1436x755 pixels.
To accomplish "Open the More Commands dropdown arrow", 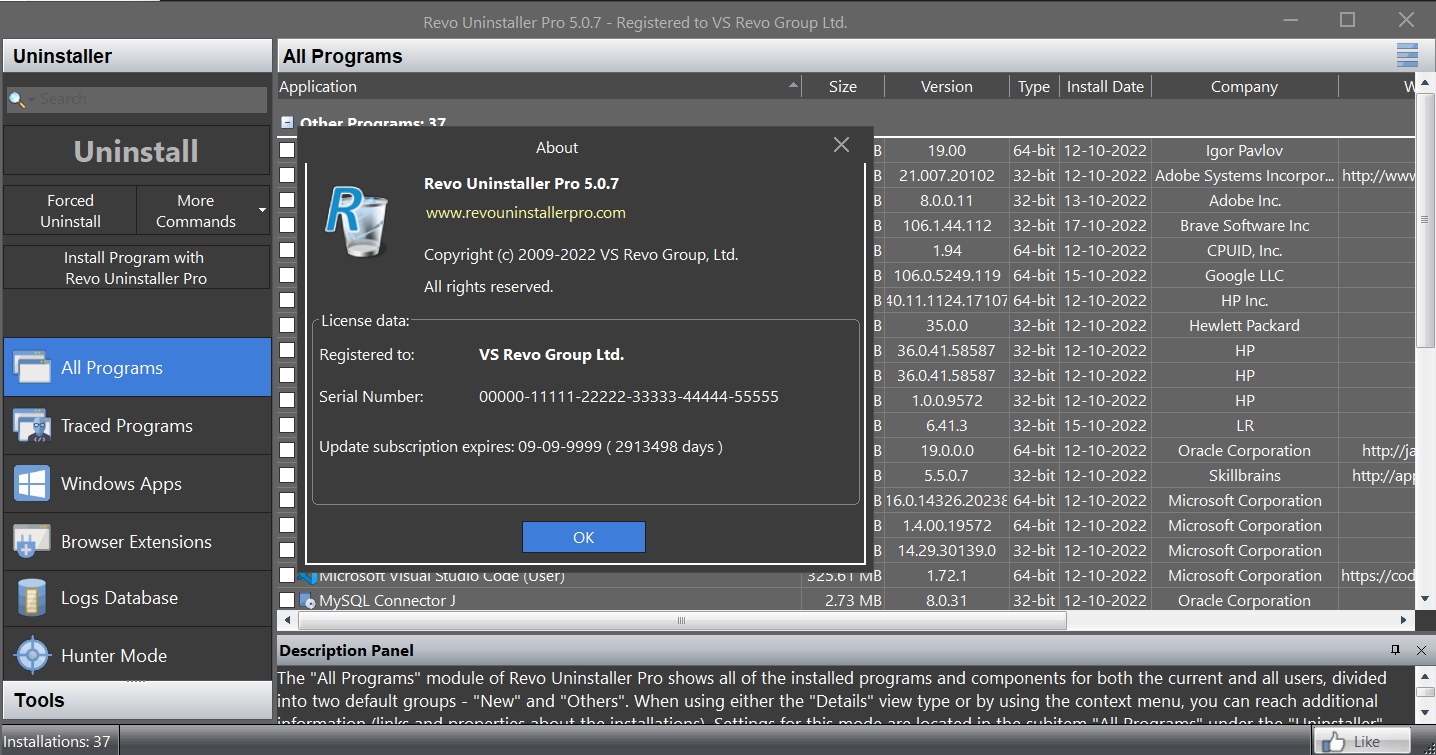I will point(262,211).
